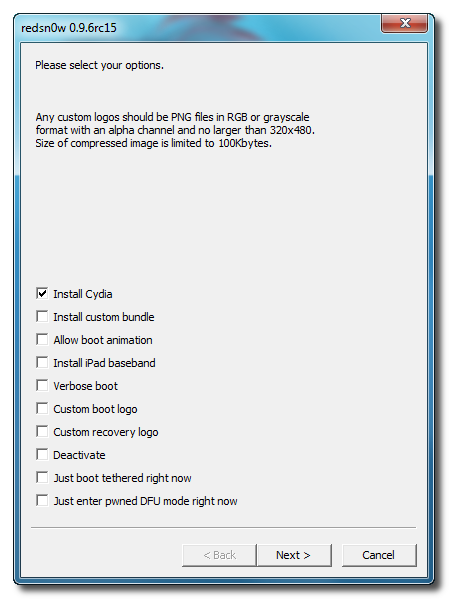Select the Custom boot logo checkbox
The image size is (449, 599).
[x=42, y=408]
